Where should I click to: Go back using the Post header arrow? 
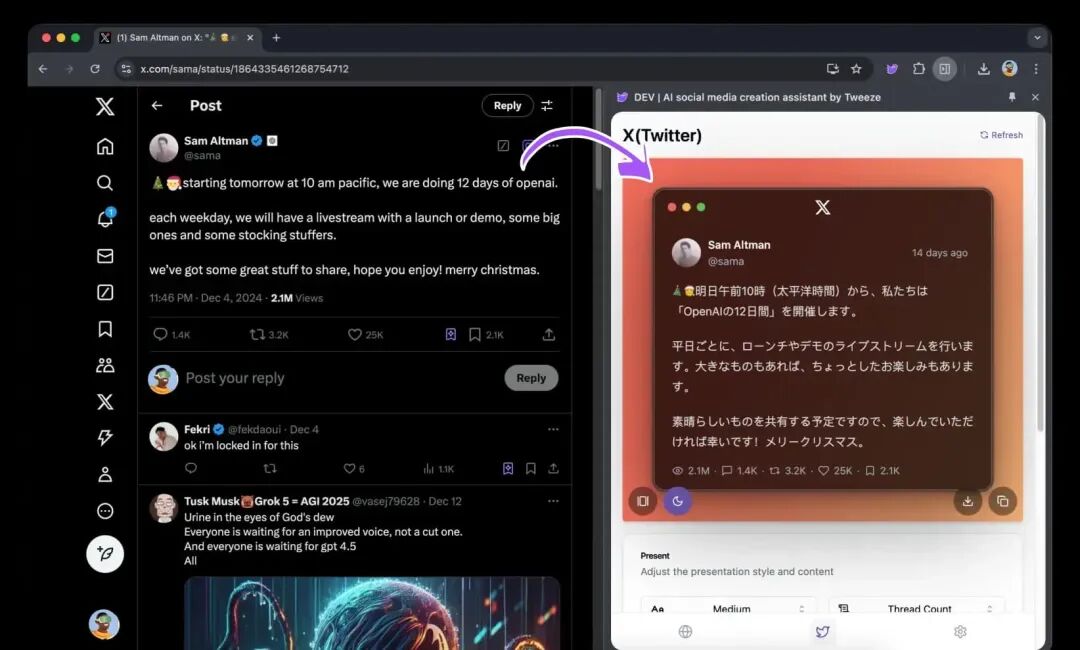157,105
